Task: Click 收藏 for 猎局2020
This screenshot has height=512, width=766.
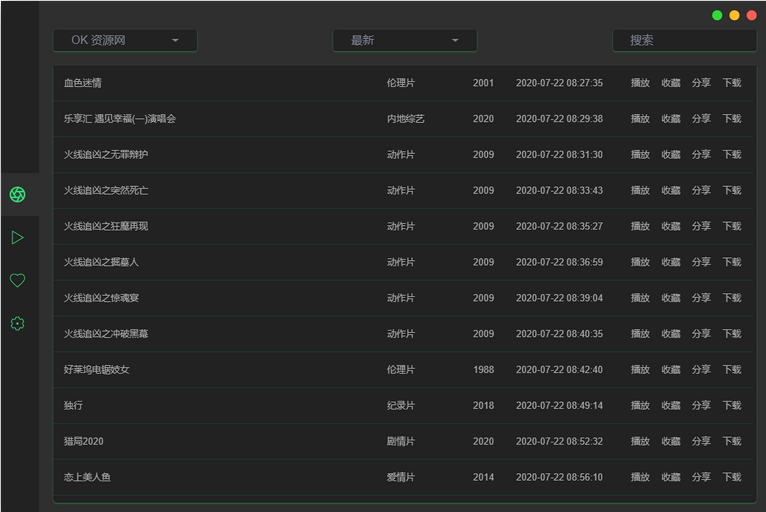Action: [x=671, y=441]
